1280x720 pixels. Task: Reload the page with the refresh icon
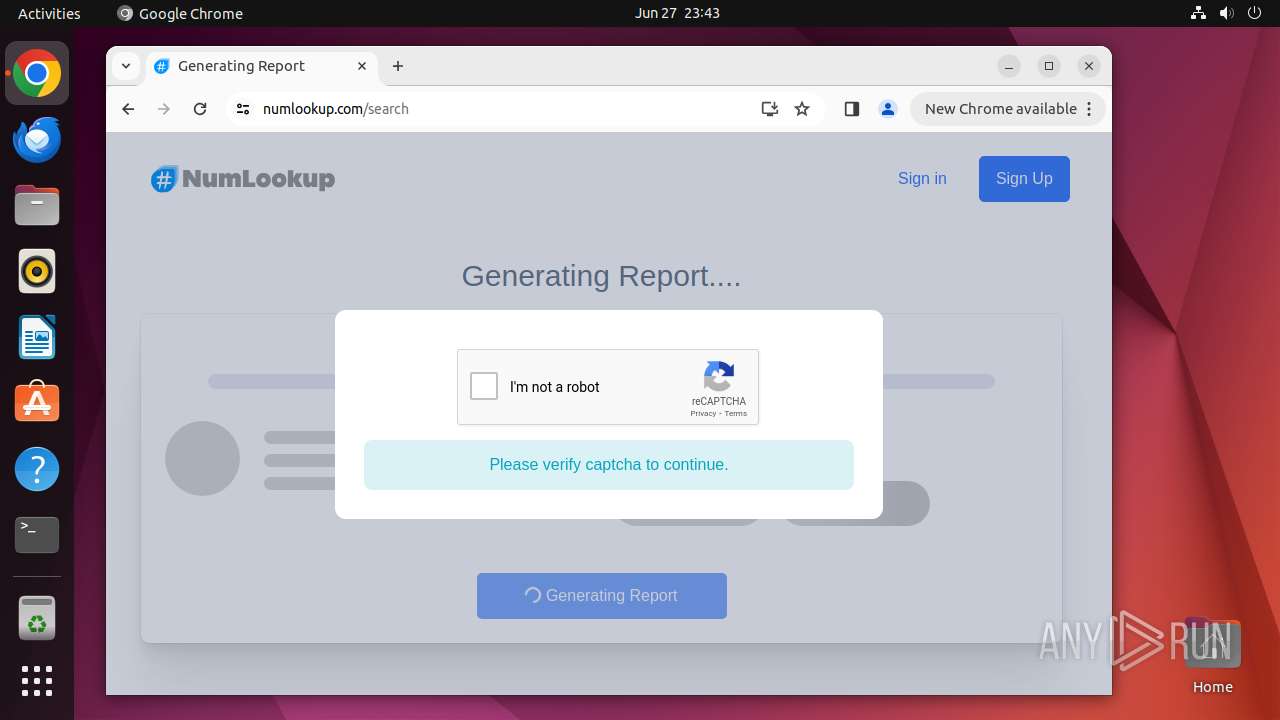(200, 109)
